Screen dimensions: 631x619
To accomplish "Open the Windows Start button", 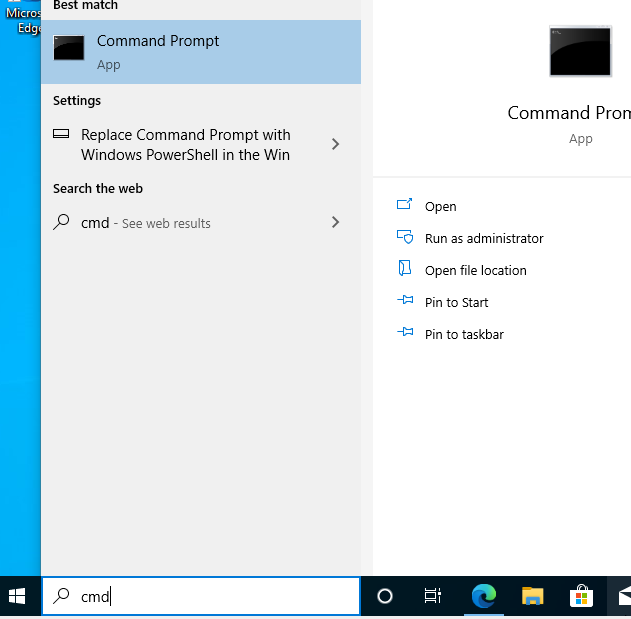I will pyautogui.click(x=17, y=596).
